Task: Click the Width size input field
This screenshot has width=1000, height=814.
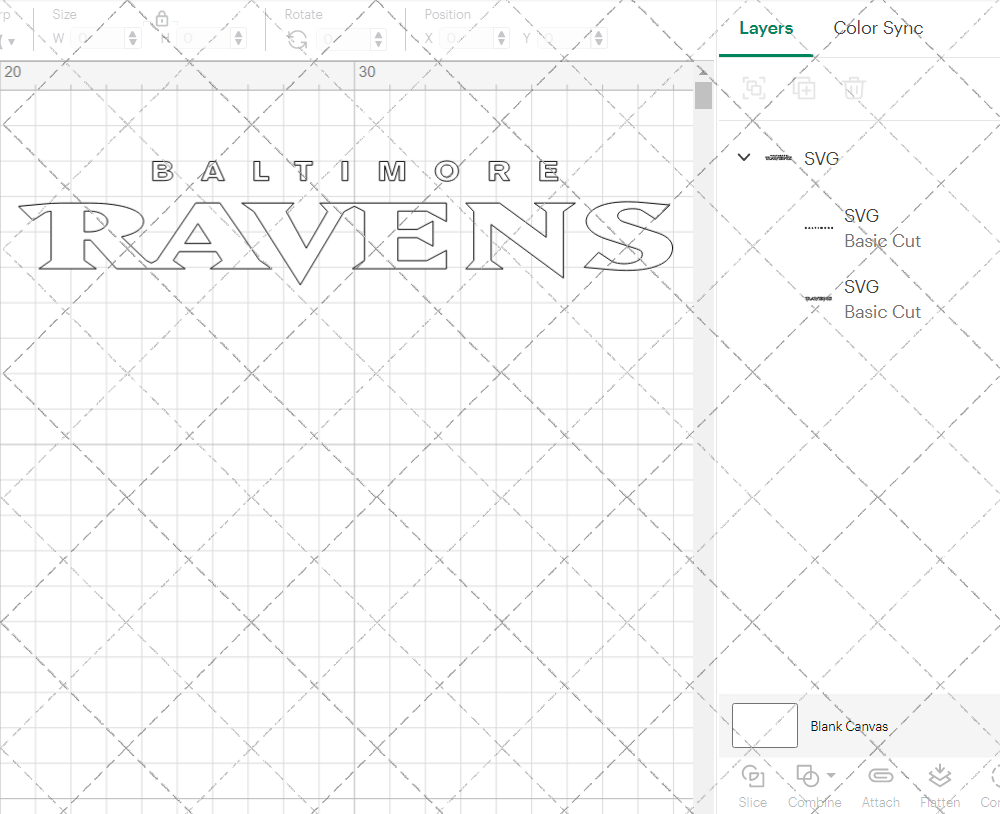Action: (98, 38)
